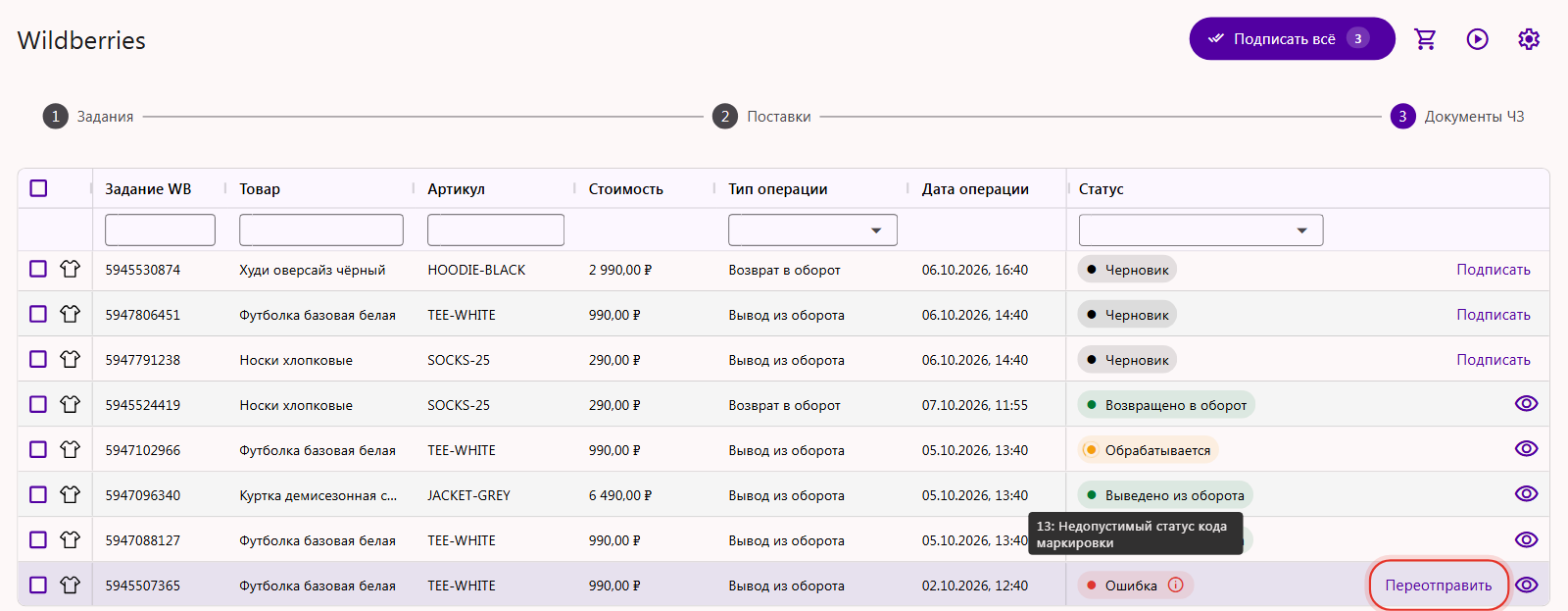The image size is (1568, 611).
Task: Check the row for task 5945524419
Action: pyautogui.click(x=38, y=404)
